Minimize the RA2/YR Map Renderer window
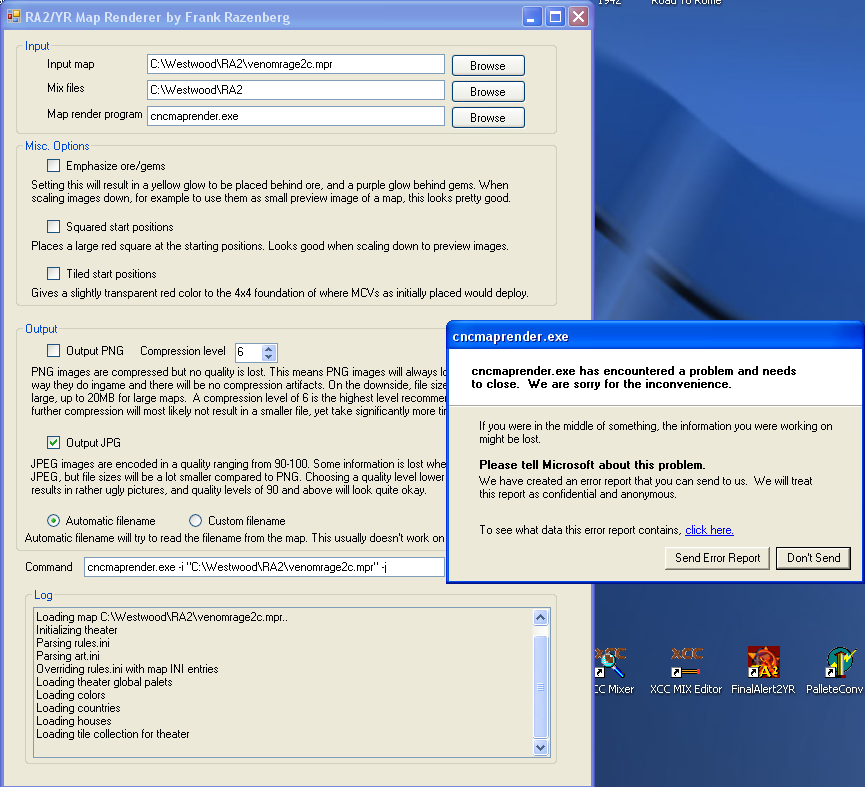Screen dimensions: 865x787 click(x=531, y=17)
